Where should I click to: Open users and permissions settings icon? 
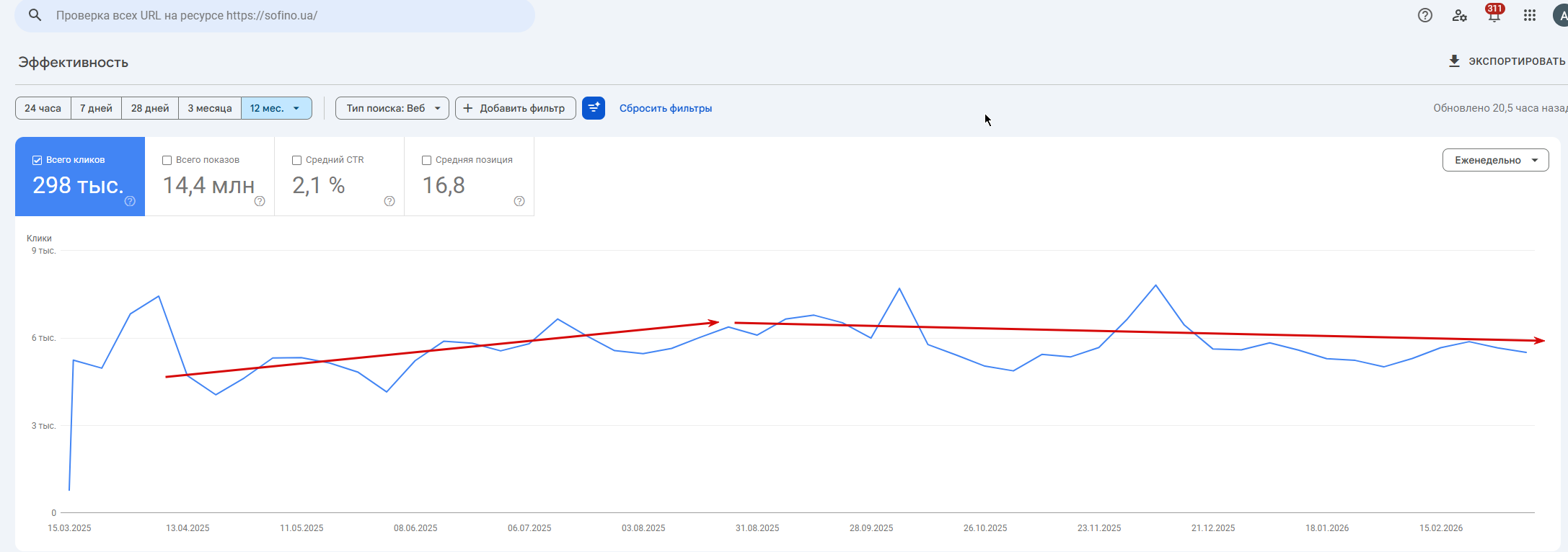1459,15
